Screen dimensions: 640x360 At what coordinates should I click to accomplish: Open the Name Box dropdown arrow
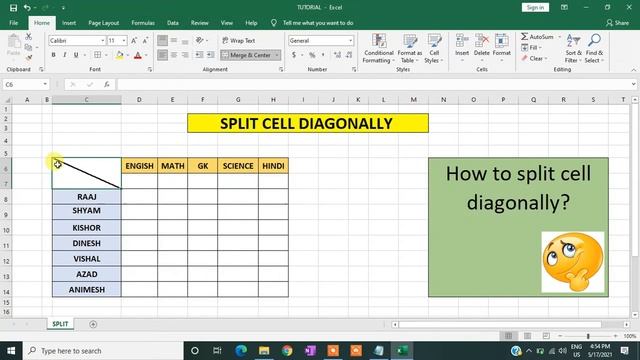pos(45,84)
